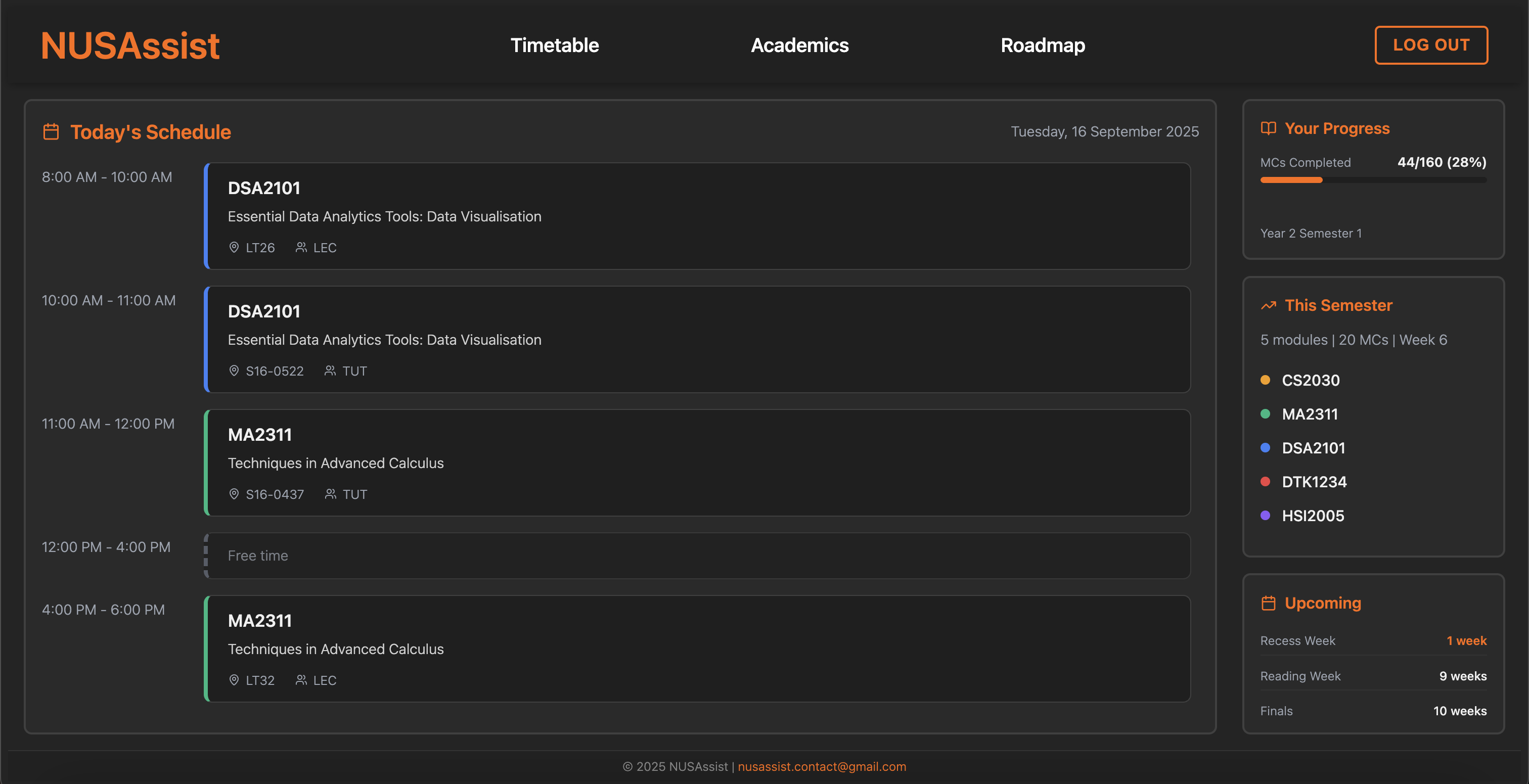This screenshot has height=784, width=1529.
Task: Click the LOG OUT button
Action: [1431, 45]
